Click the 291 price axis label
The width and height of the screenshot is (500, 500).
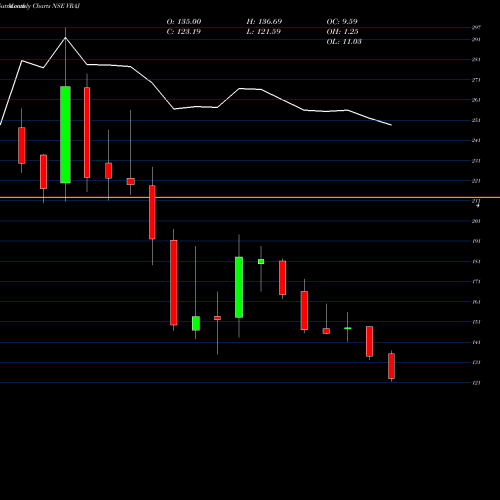[476, 40]
